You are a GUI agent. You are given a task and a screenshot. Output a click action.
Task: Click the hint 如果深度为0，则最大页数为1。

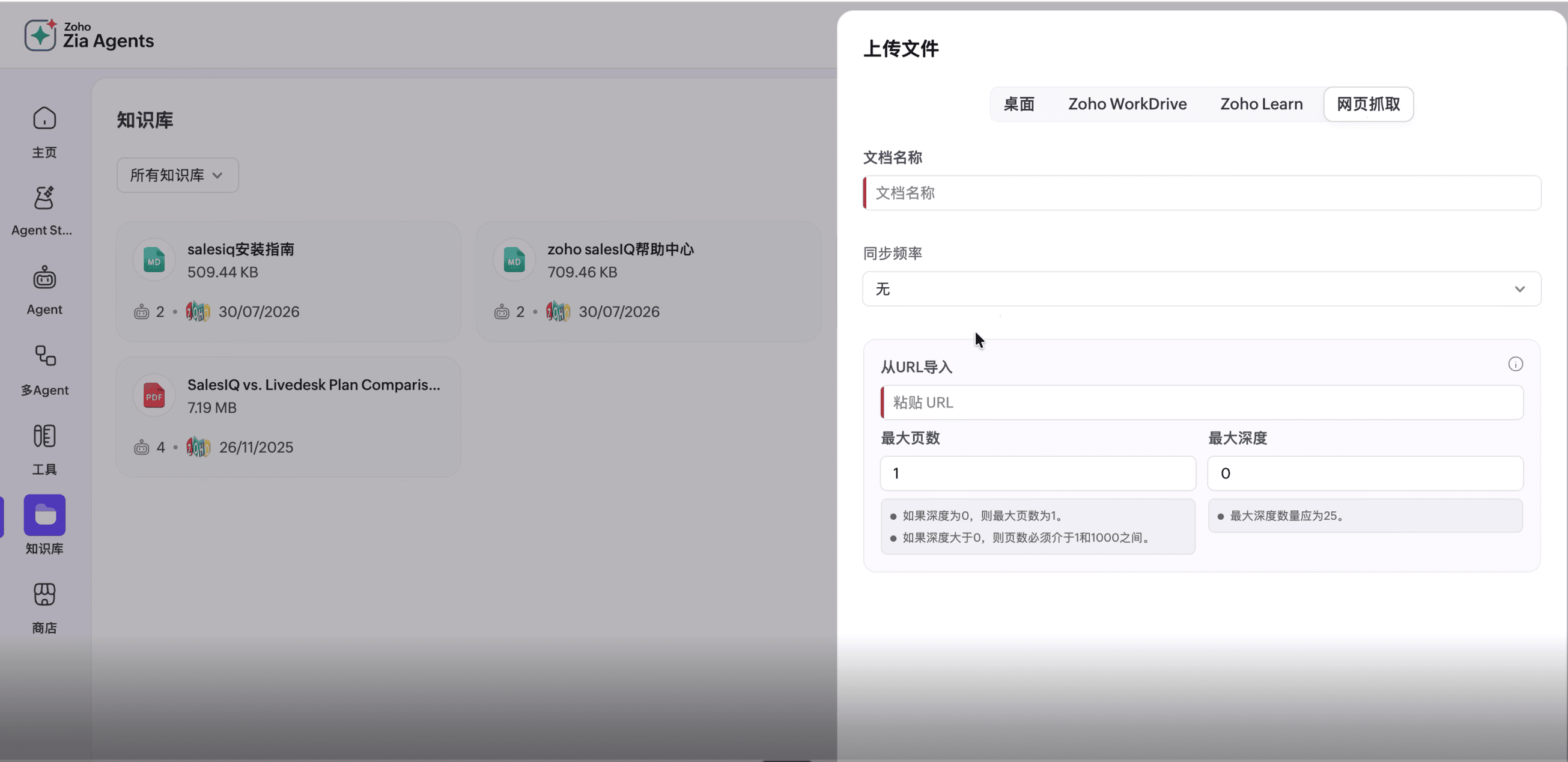point(982,516)
